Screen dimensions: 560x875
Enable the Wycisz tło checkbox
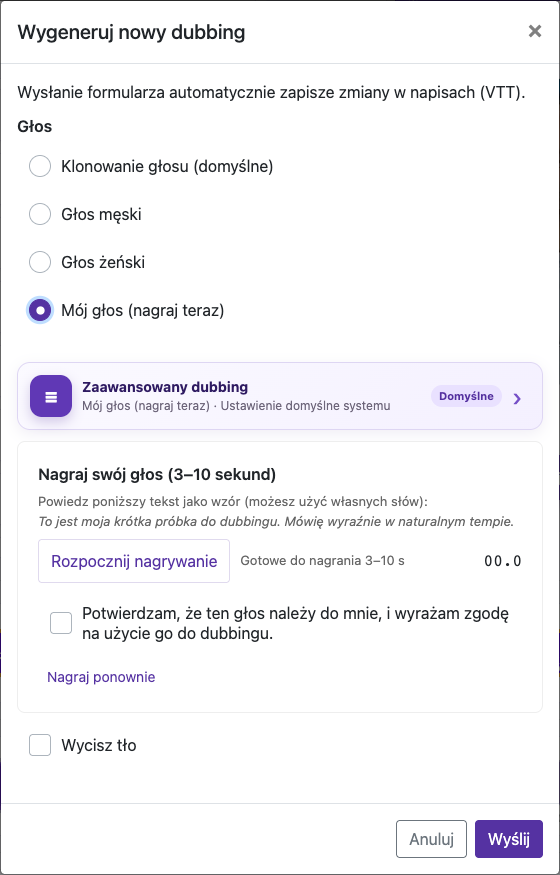click(x=40, y=746)
